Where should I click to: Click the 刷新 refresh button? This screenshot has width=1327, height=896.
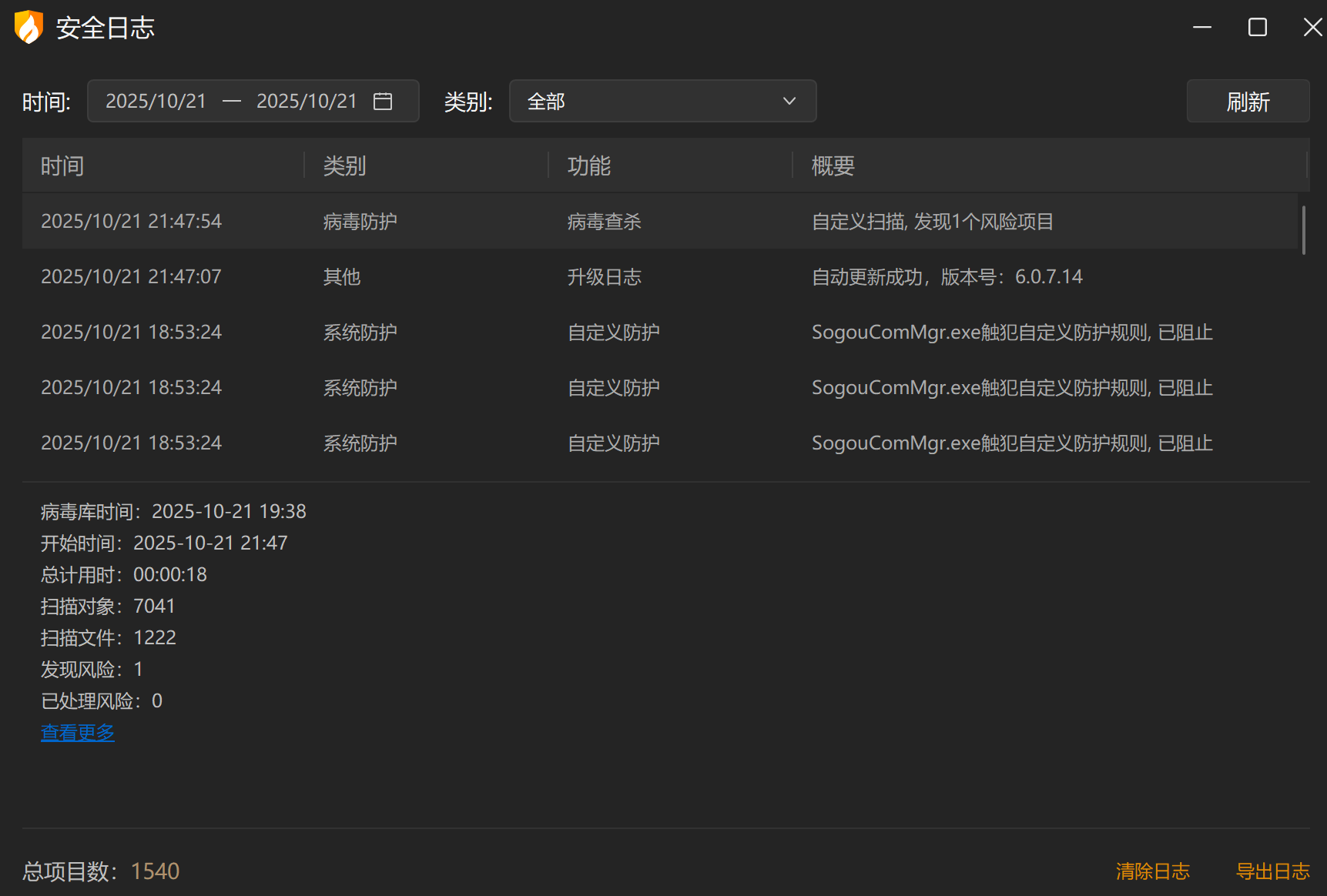pyautogui.click(x=1248, y=101)
